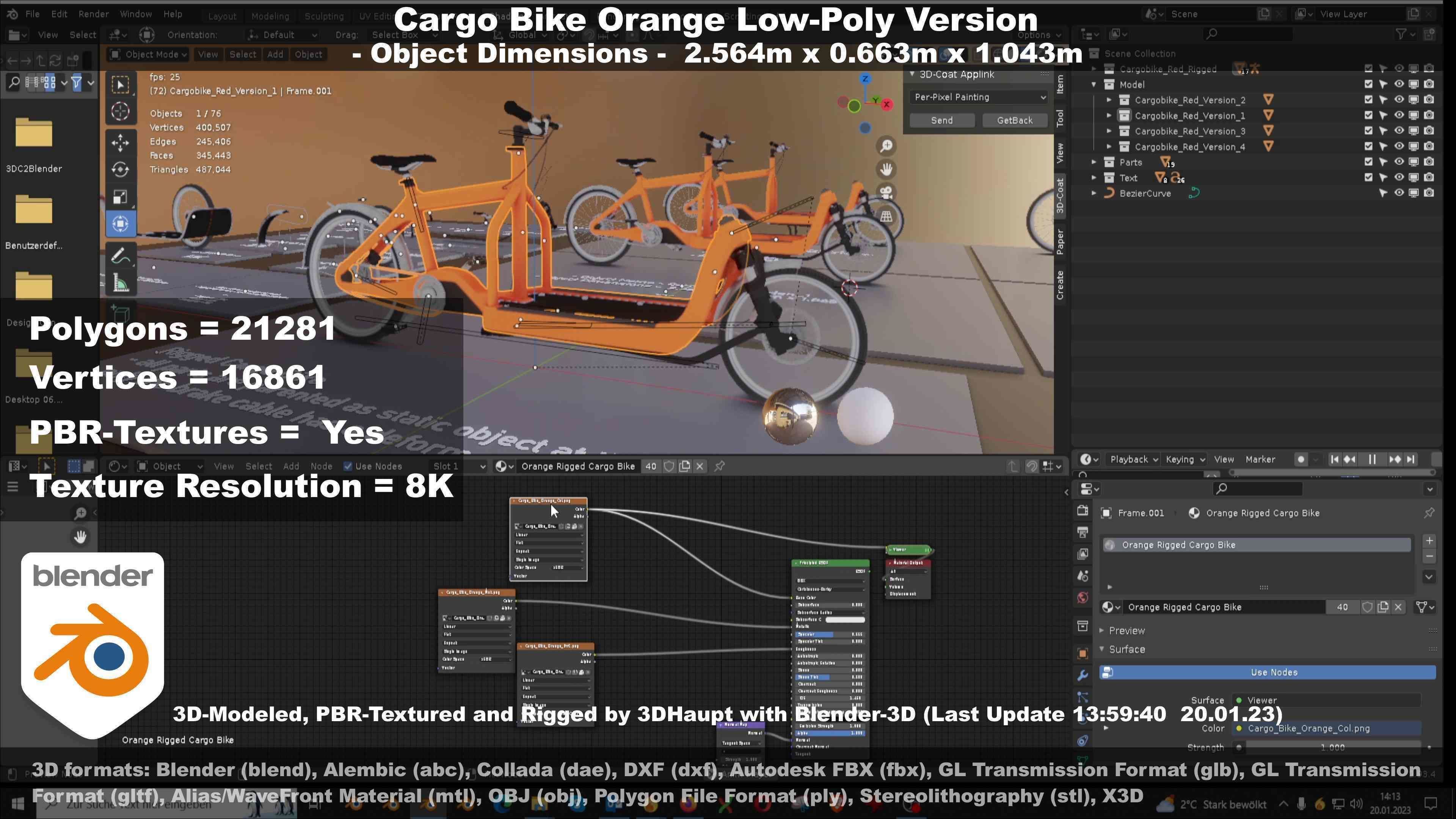Open Playback dropdown in timeline
This screenshot has height=819, width=1456.
point(1134,460)
